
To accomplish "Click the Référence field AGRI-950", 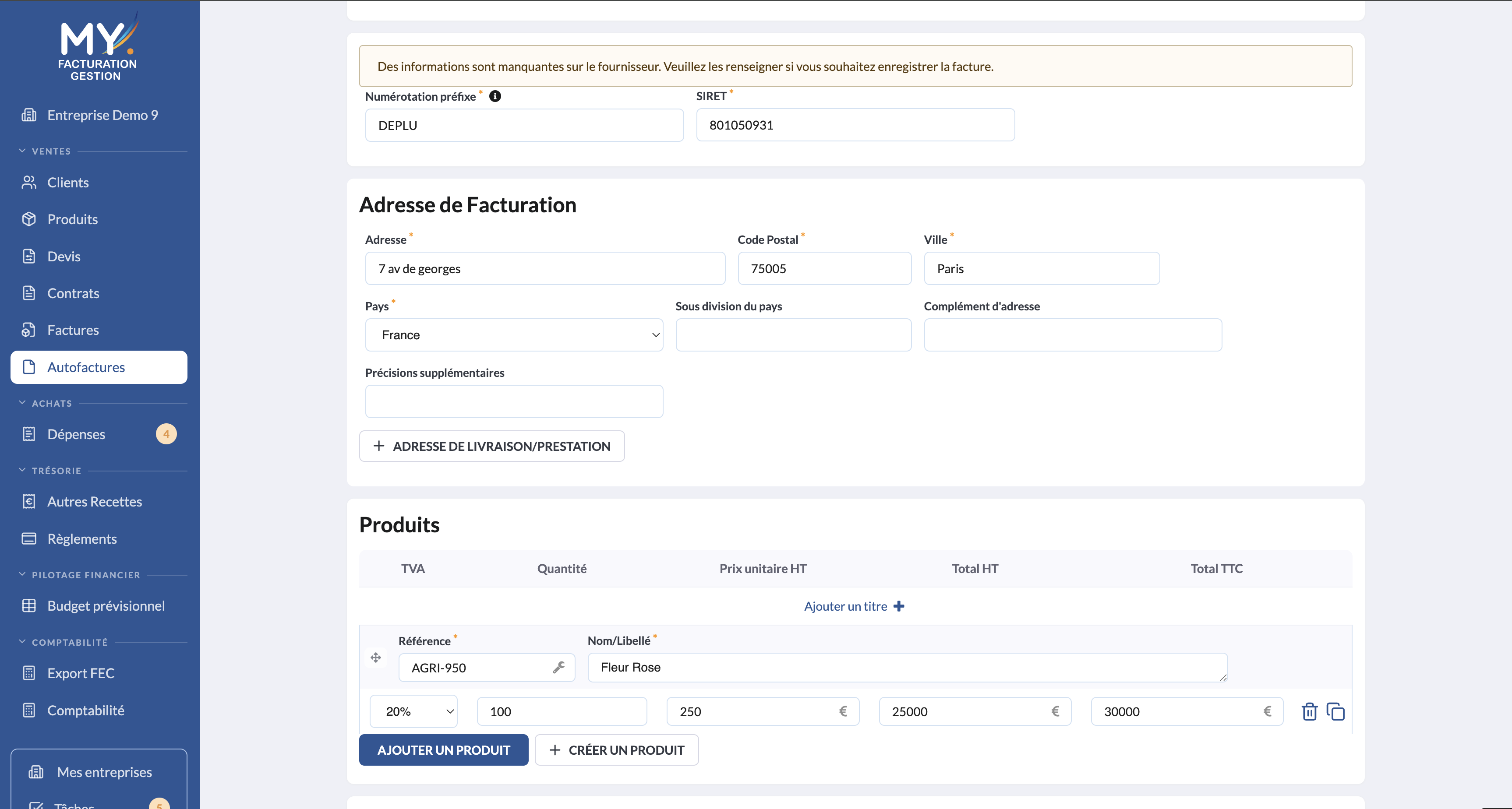I will click(x=487, y=668).
